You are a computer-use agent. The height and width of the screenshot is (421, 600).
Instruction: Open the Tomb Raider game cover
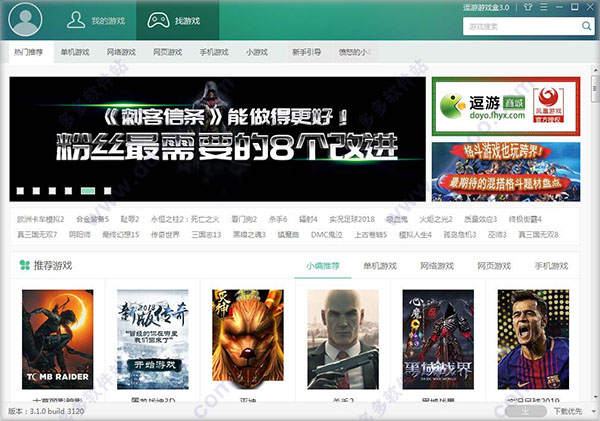point(57,339)
